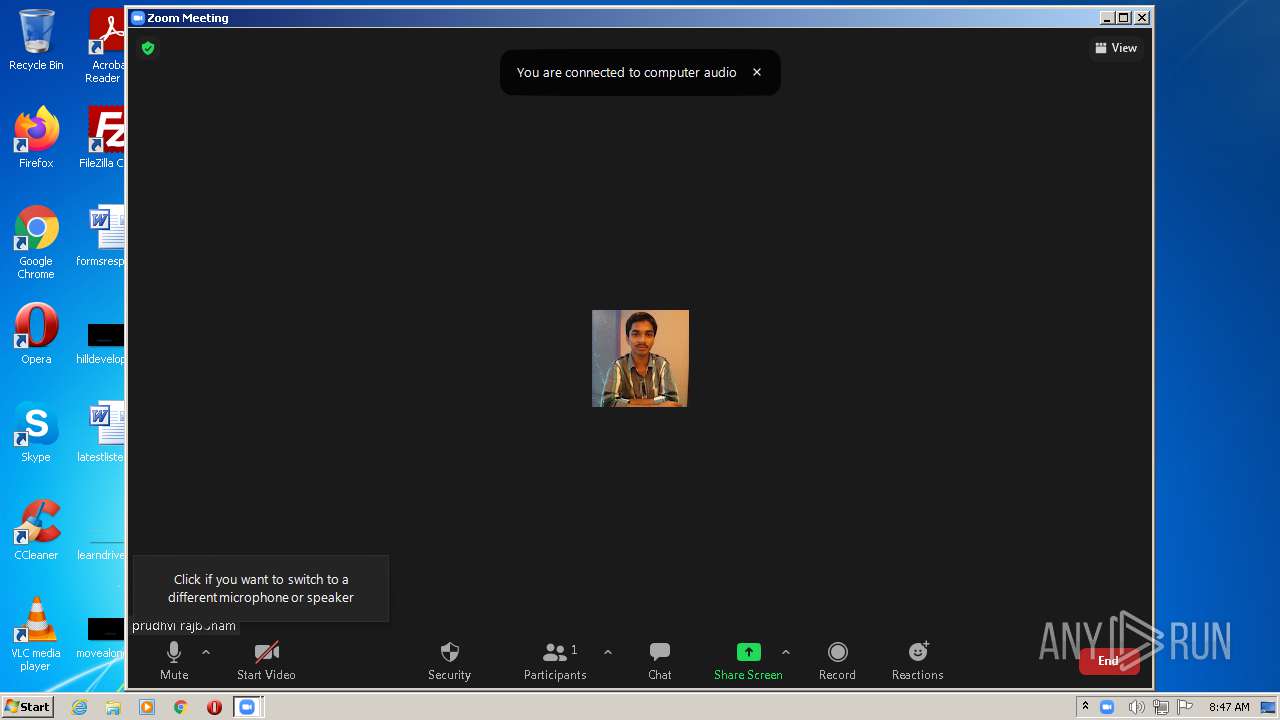This screenshot has width=1280, height=720.
Task: Launch Internet Explorer from taskbar
Action: [x=80, y=707]
